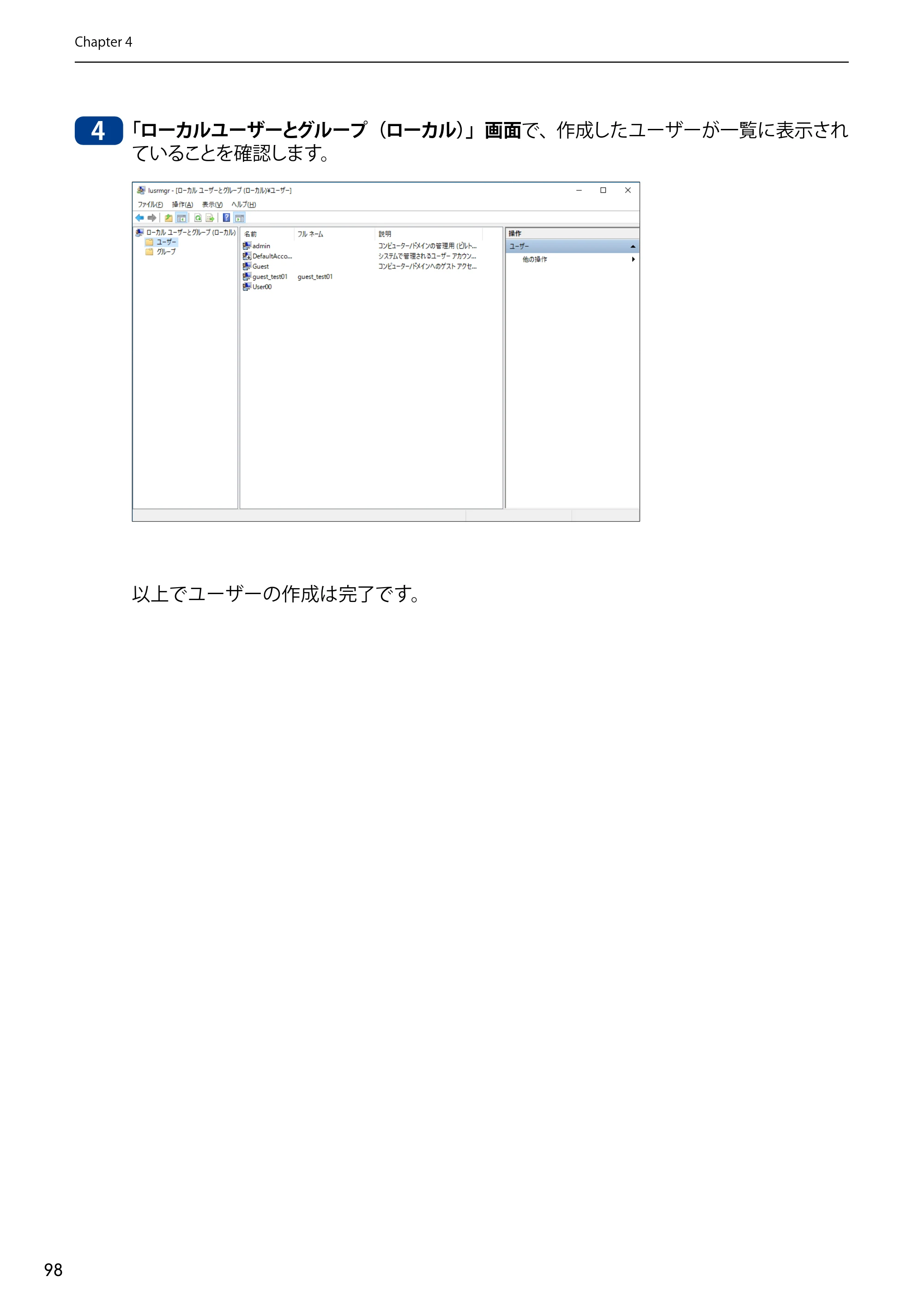Select the admin user name
This screenshot has width=924, height=1307.
[x=261, y=246]
